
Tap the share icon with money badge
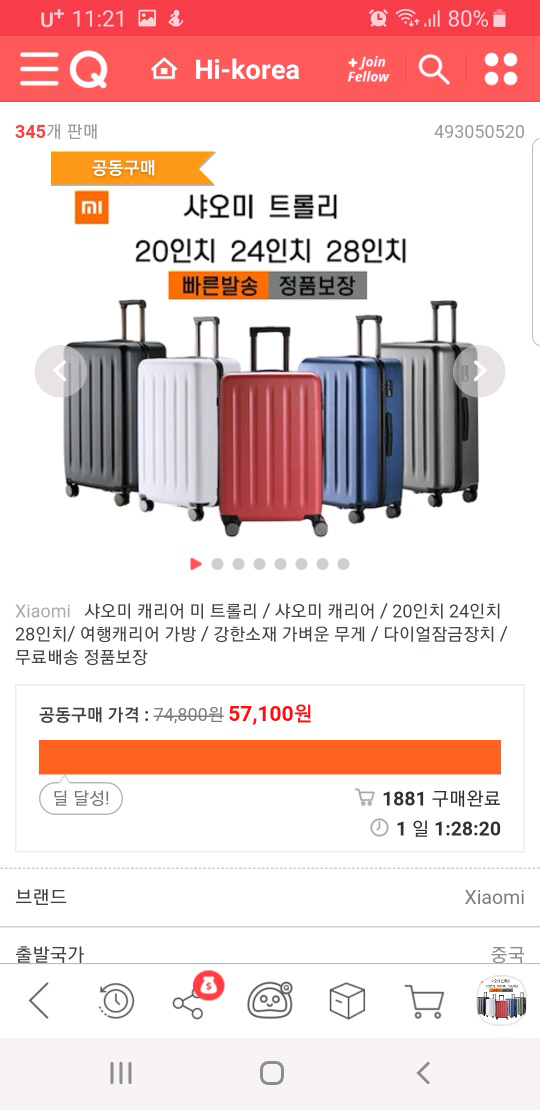click(x=195, y=997)
